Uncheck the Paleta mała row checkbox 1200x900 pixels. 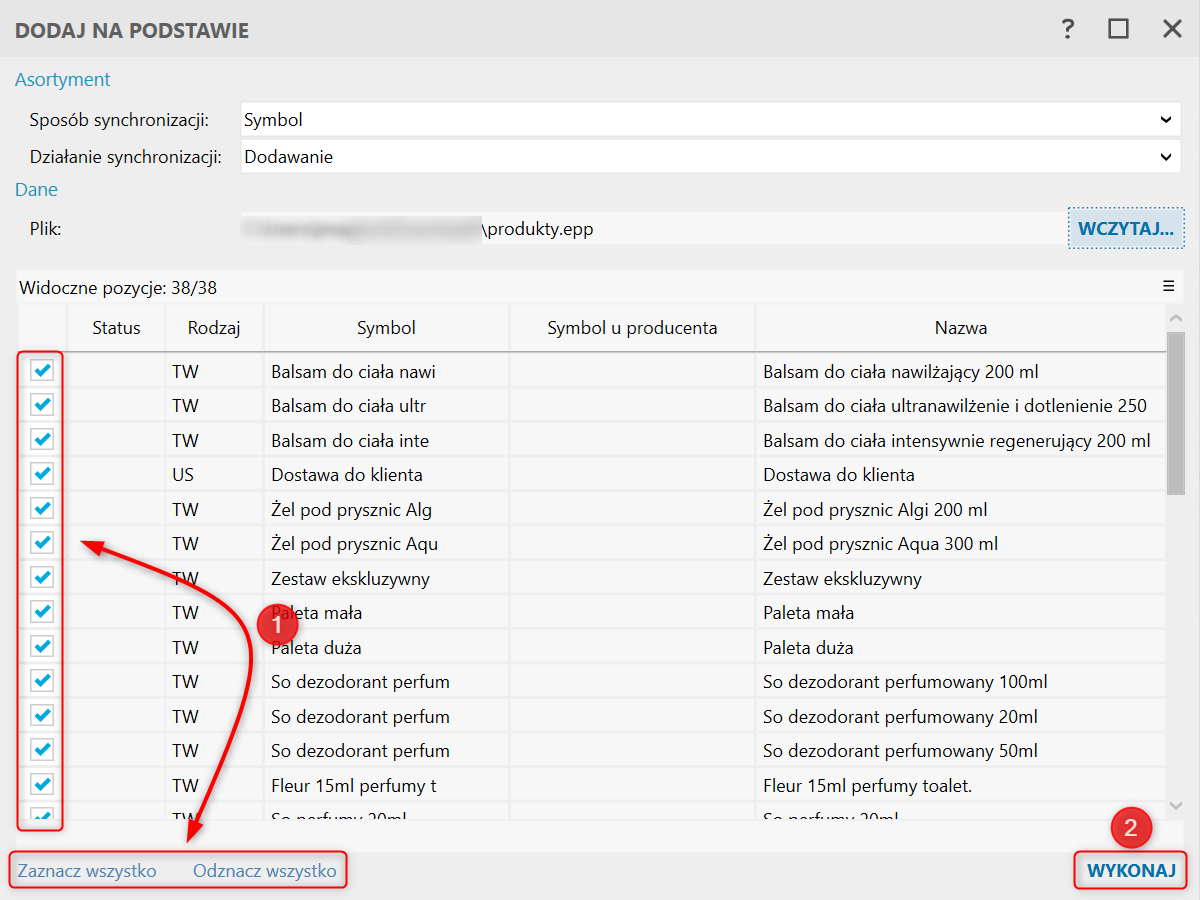point(42,612)
